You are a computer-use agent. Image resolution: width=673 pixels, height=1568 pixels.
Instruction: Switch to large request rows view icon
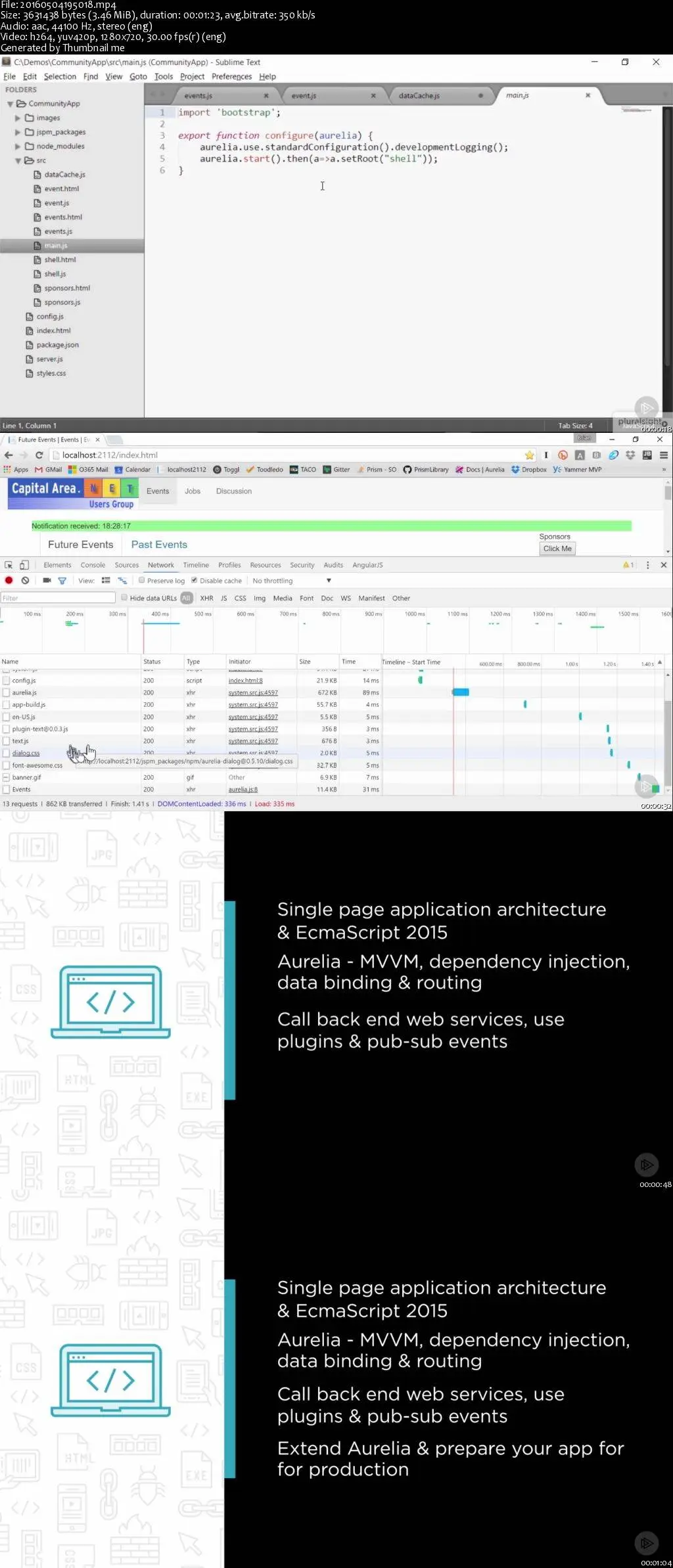pyautogui.click(x=106, y=581)
